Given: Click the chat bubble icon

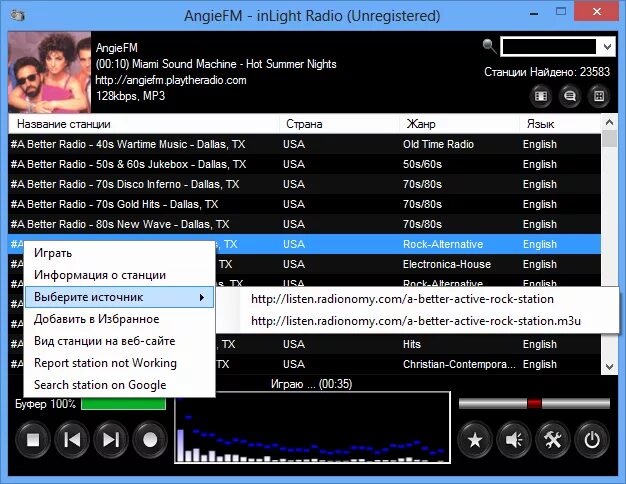Looking at the screenshot, I should coord(570,96).
